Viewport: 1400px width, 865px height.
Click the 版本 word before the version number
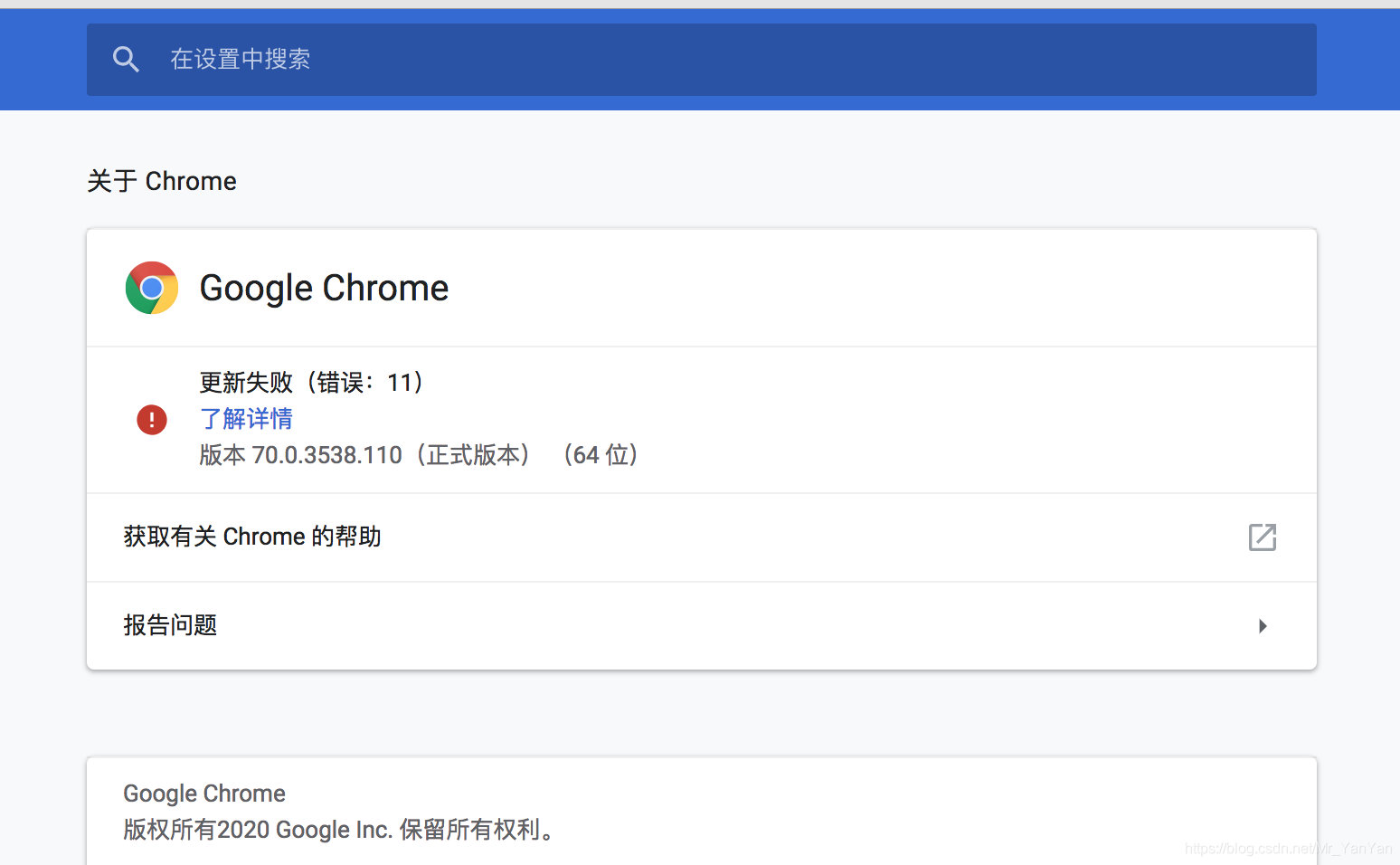coord(222,455)
